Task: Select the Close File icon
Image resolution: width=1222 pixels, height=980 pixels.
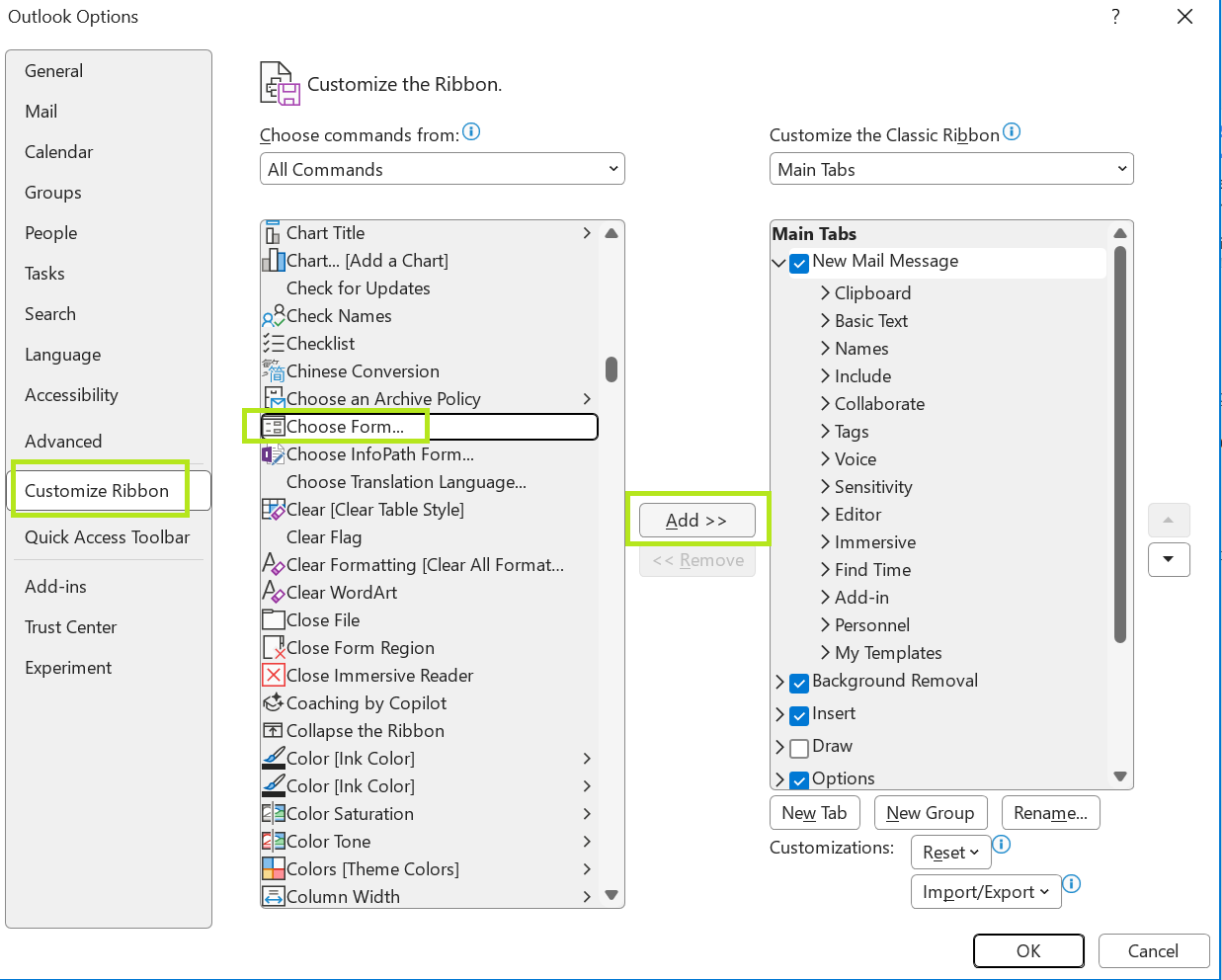Action: click(x=274, y=620)
